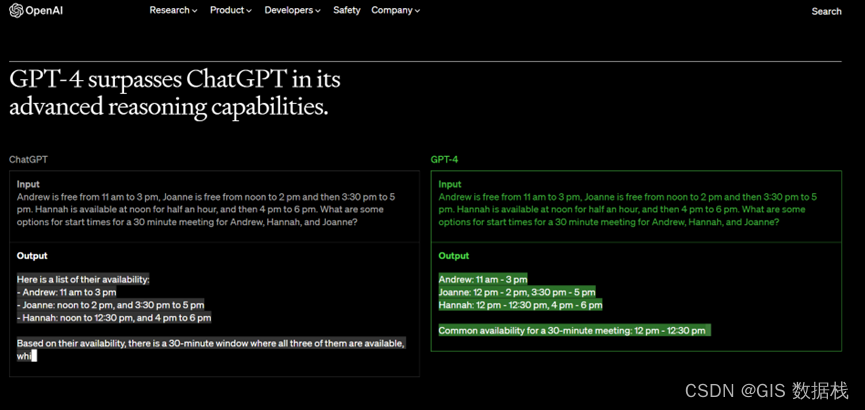Image resolution: width=865 pixels, height=410 pixels.
Task: Expand the Company dropdown chevron
Action: pos(417,11)
